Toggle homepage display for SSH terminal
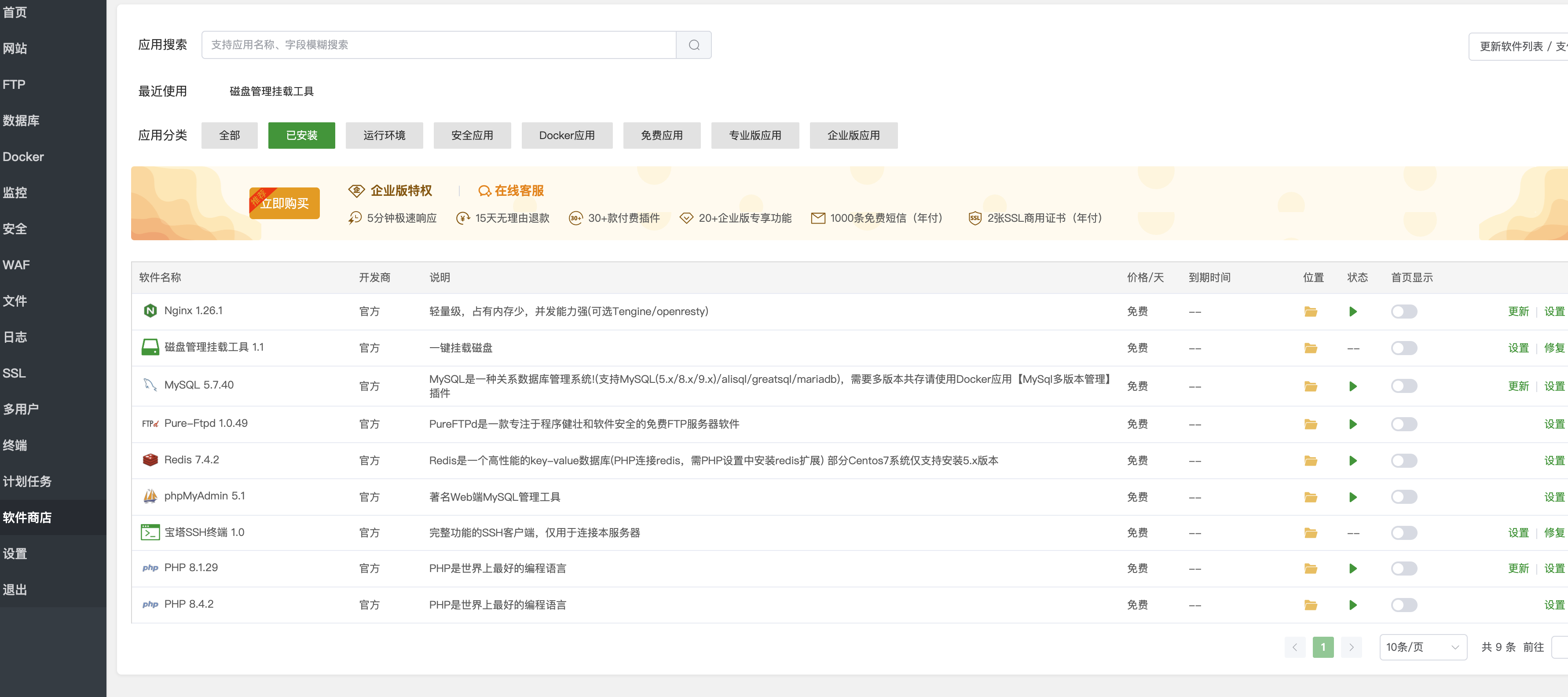This screenshot has width=1568, height=697. pyautogui.click(x=1403, y=533)
